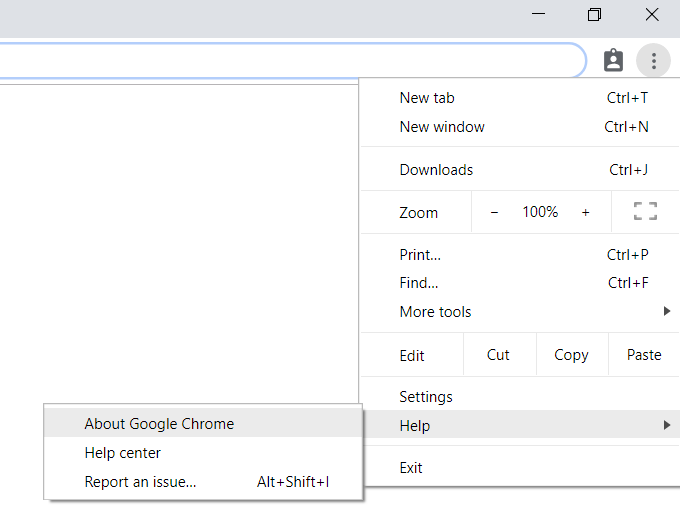680x516 pixels.
Task: Open Settings from the Chrome menu
Action: (520, 396)
